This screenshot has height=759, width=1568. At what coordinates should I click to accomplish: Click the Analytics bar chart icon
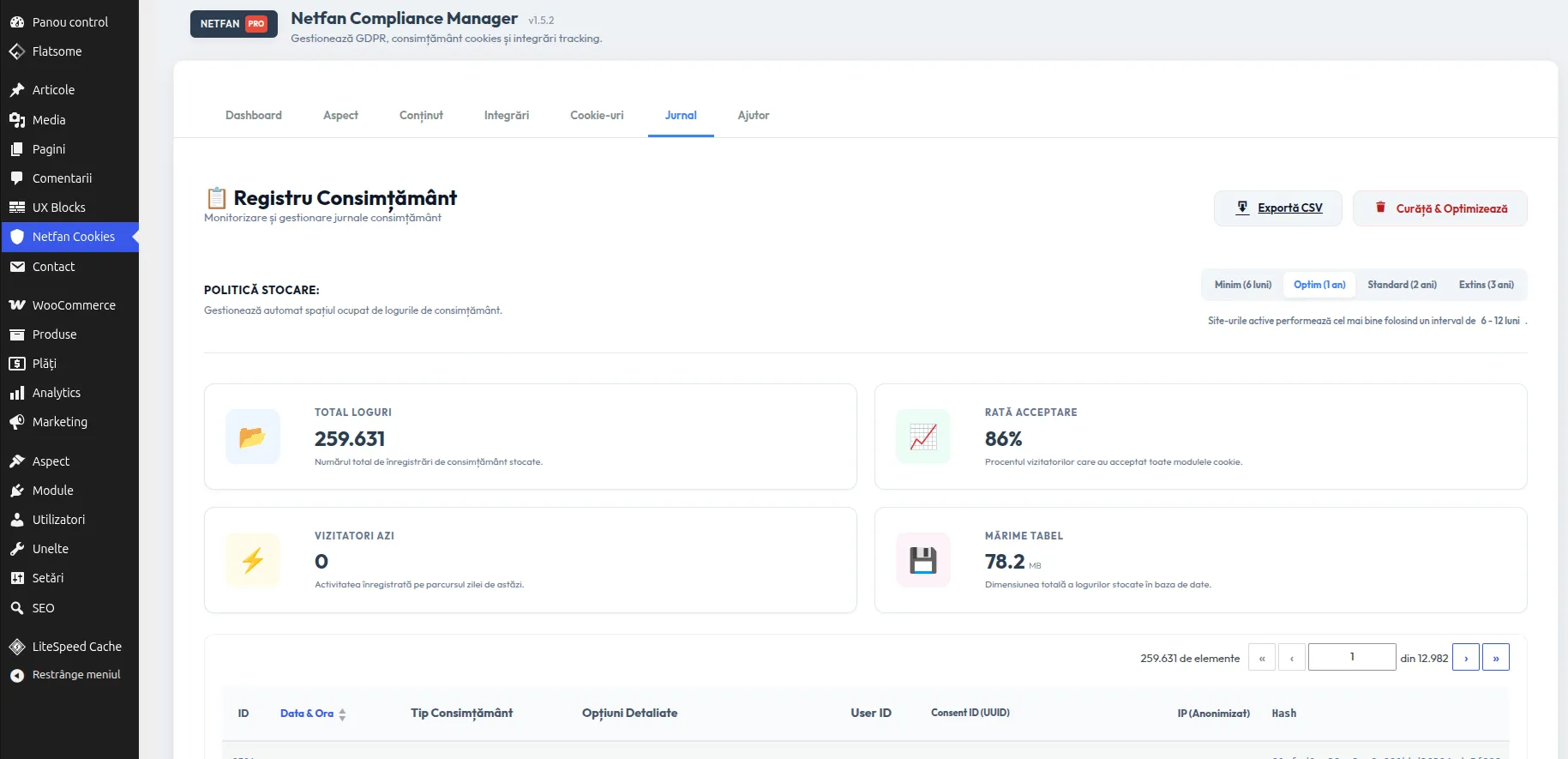17,393
